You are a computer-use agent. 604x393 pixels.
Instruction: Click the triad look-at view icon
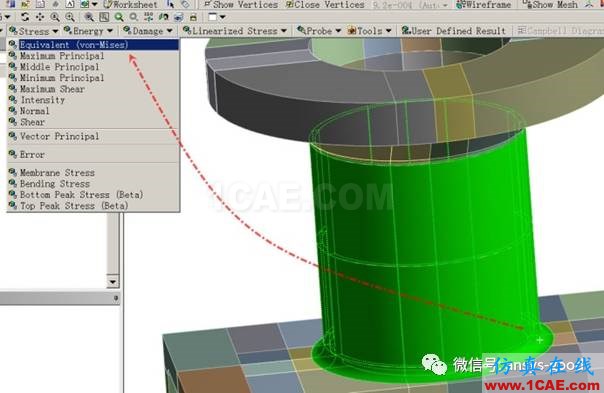pyautogui.click(x=148, y=17)
